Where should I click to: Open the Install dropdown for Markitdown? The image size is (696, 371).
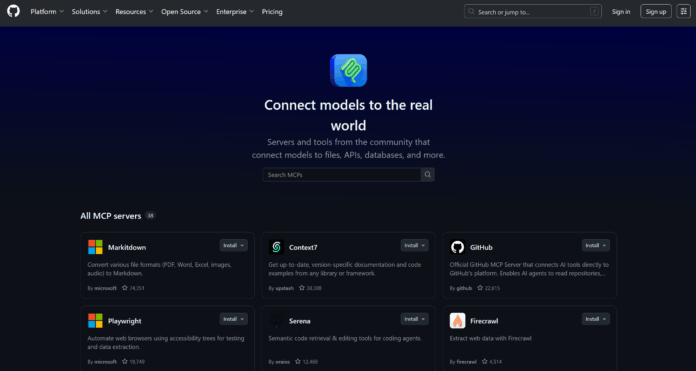point(233,245)
